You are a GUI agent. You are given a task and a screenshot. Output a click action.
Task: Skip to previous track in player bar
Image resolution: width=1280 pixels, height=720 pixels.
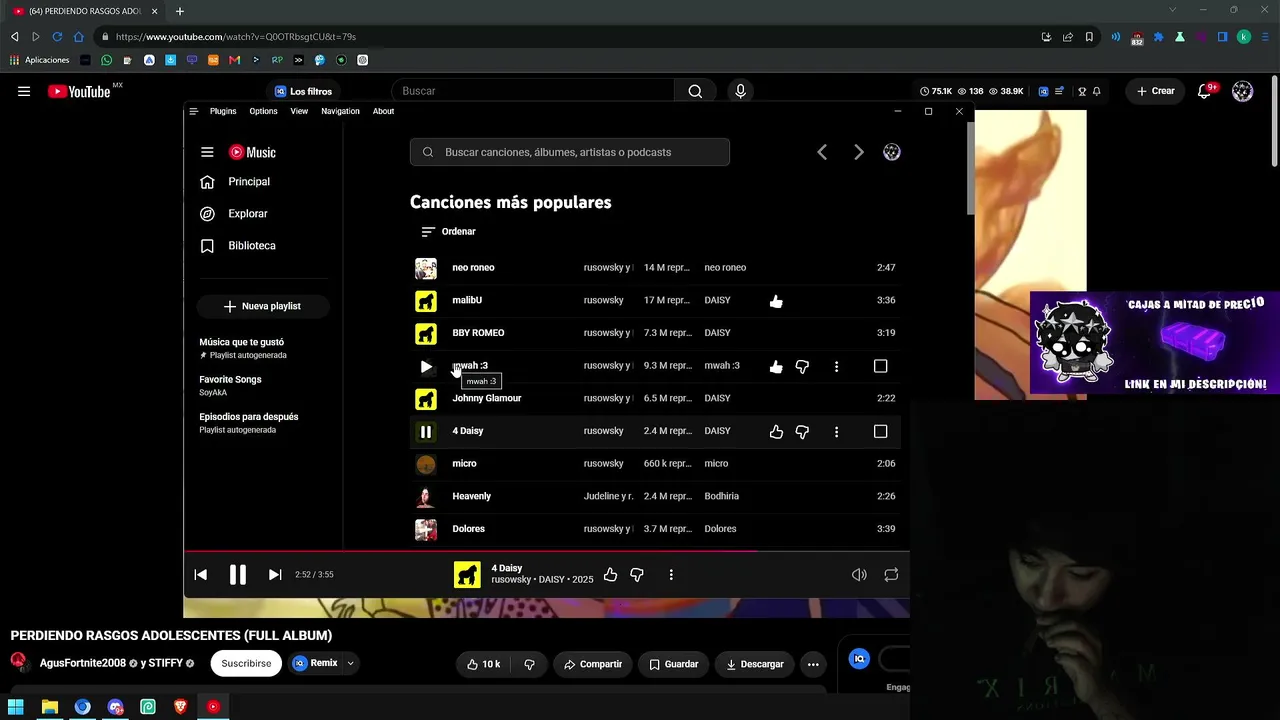[x=201, y=574]
